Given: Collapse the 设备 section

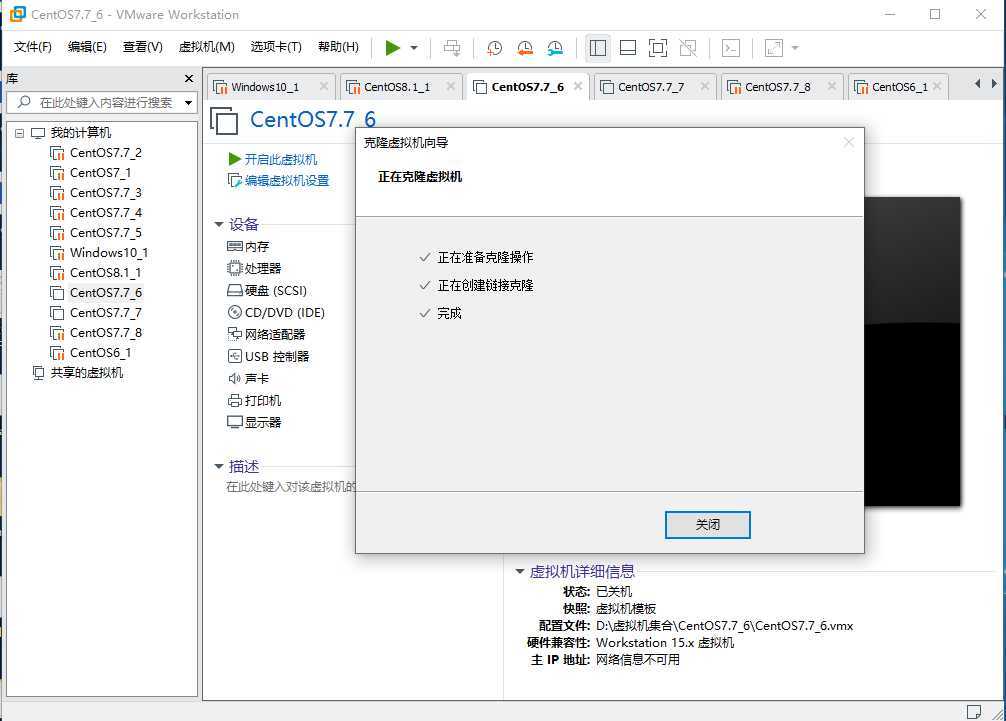Looking at the screenshot, I should pos(219,225).
